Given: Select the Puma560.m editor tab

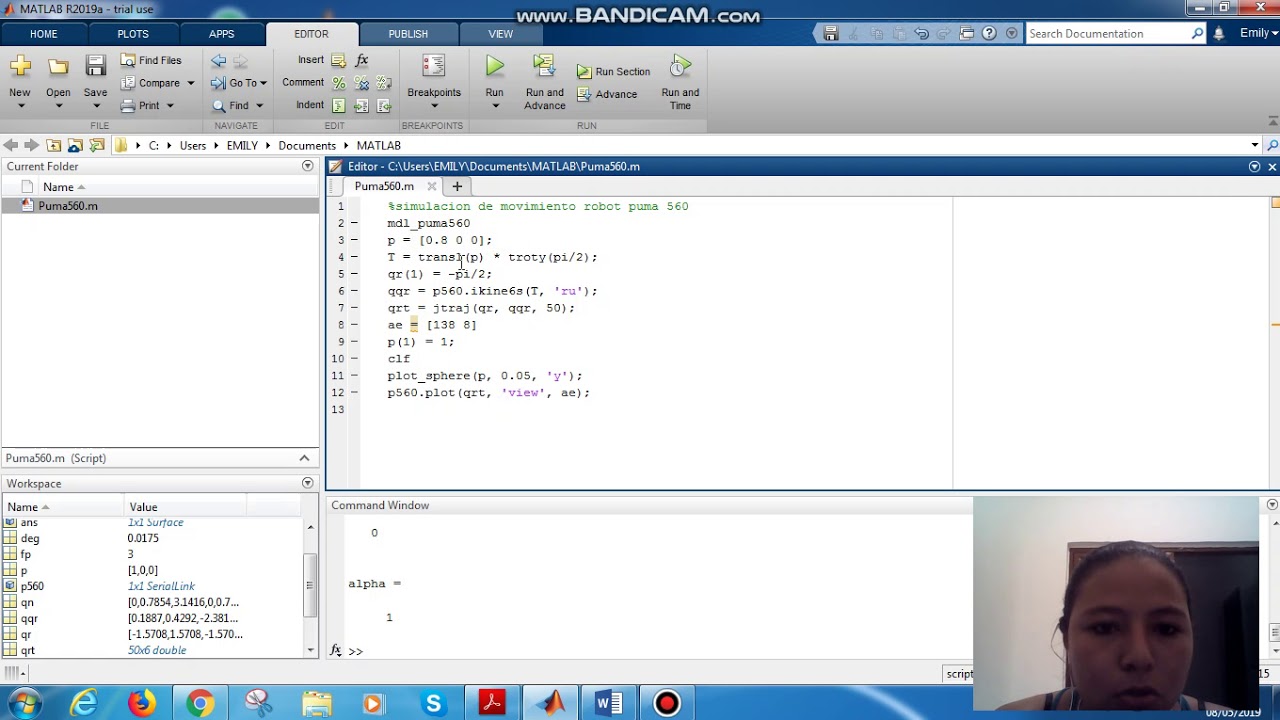Looking at the screenshot, I should [384, 186].
